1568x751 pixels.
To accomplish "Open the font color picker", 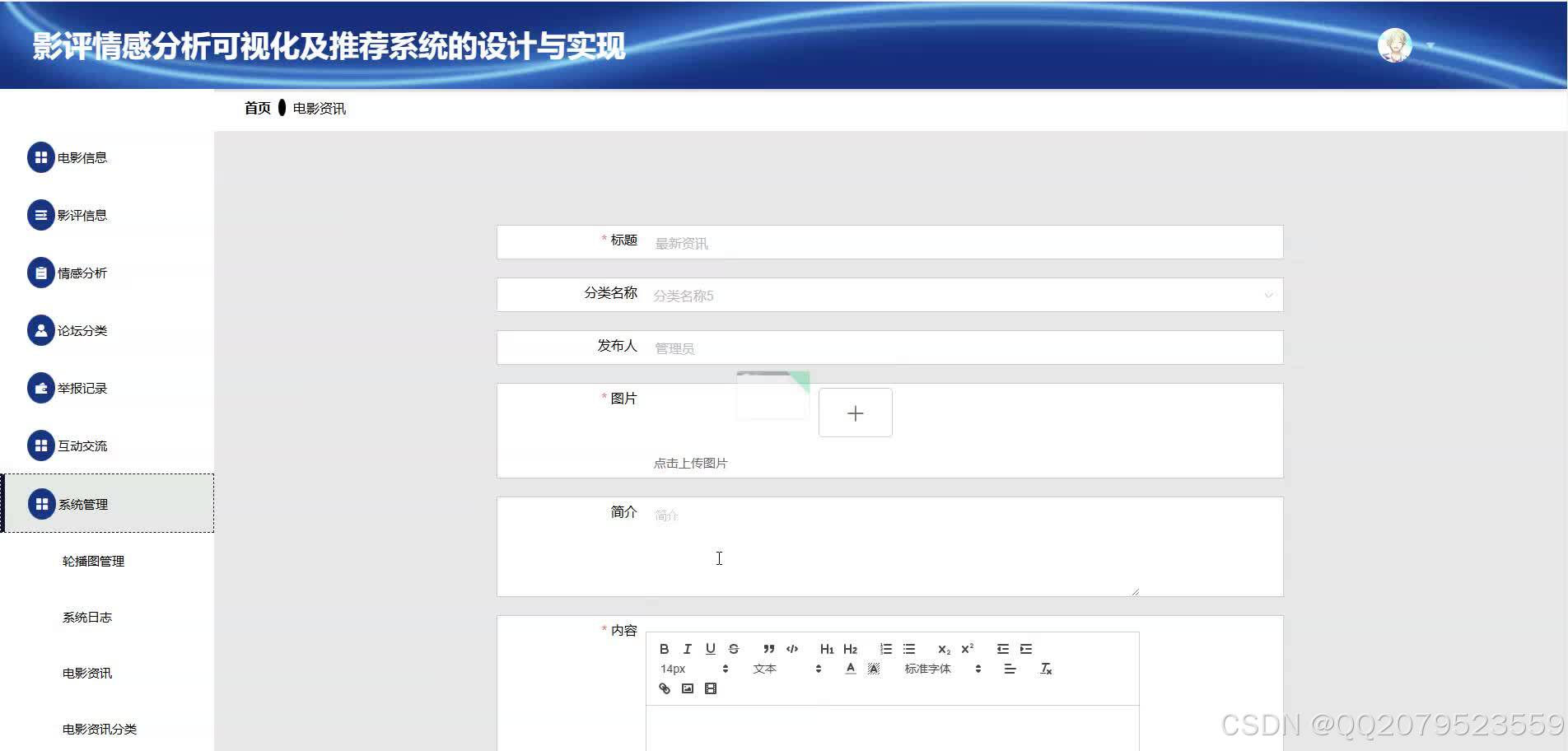I will coord(851,668).
